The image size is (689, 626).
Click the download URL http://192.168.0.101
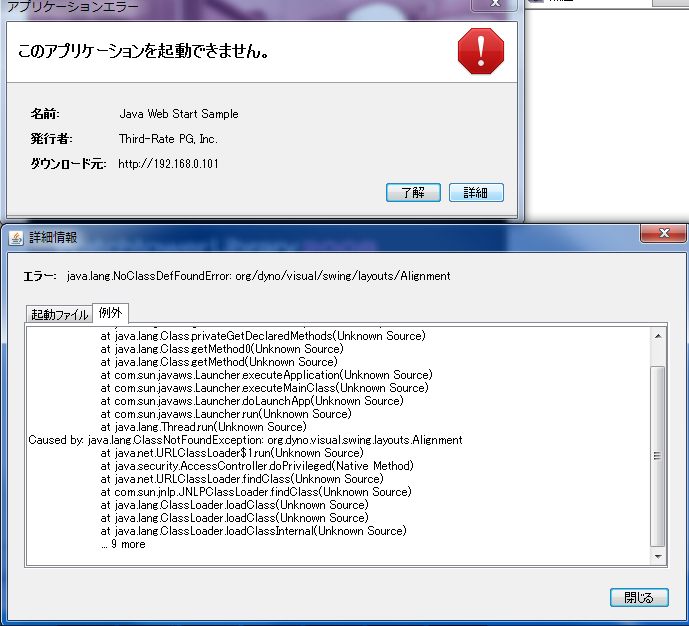(168, 164)
